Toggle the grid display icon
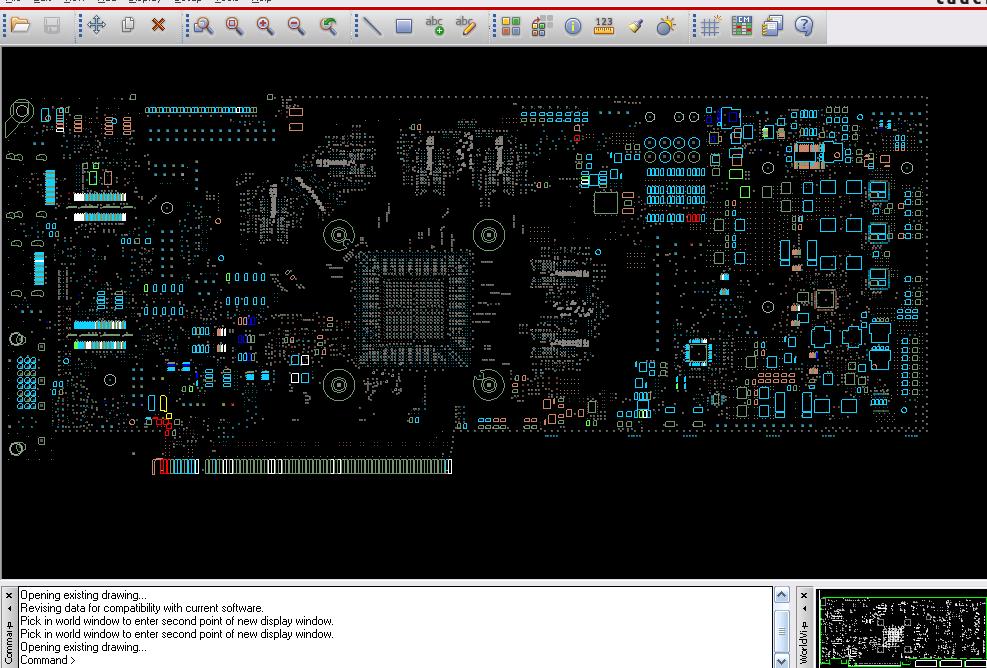This screenshot has height=668, width=987. (711, 26)
